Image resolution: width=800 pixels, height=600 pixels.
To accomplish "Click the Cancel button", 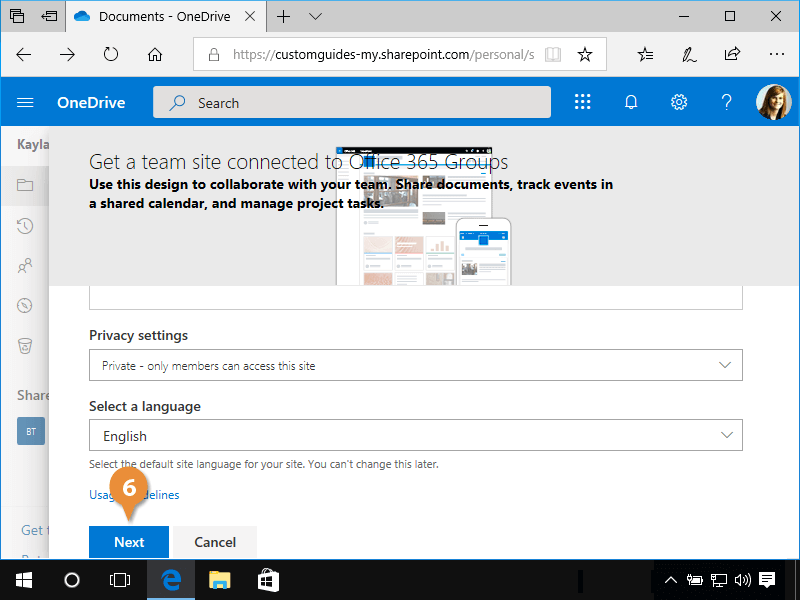I will point(215,542).
